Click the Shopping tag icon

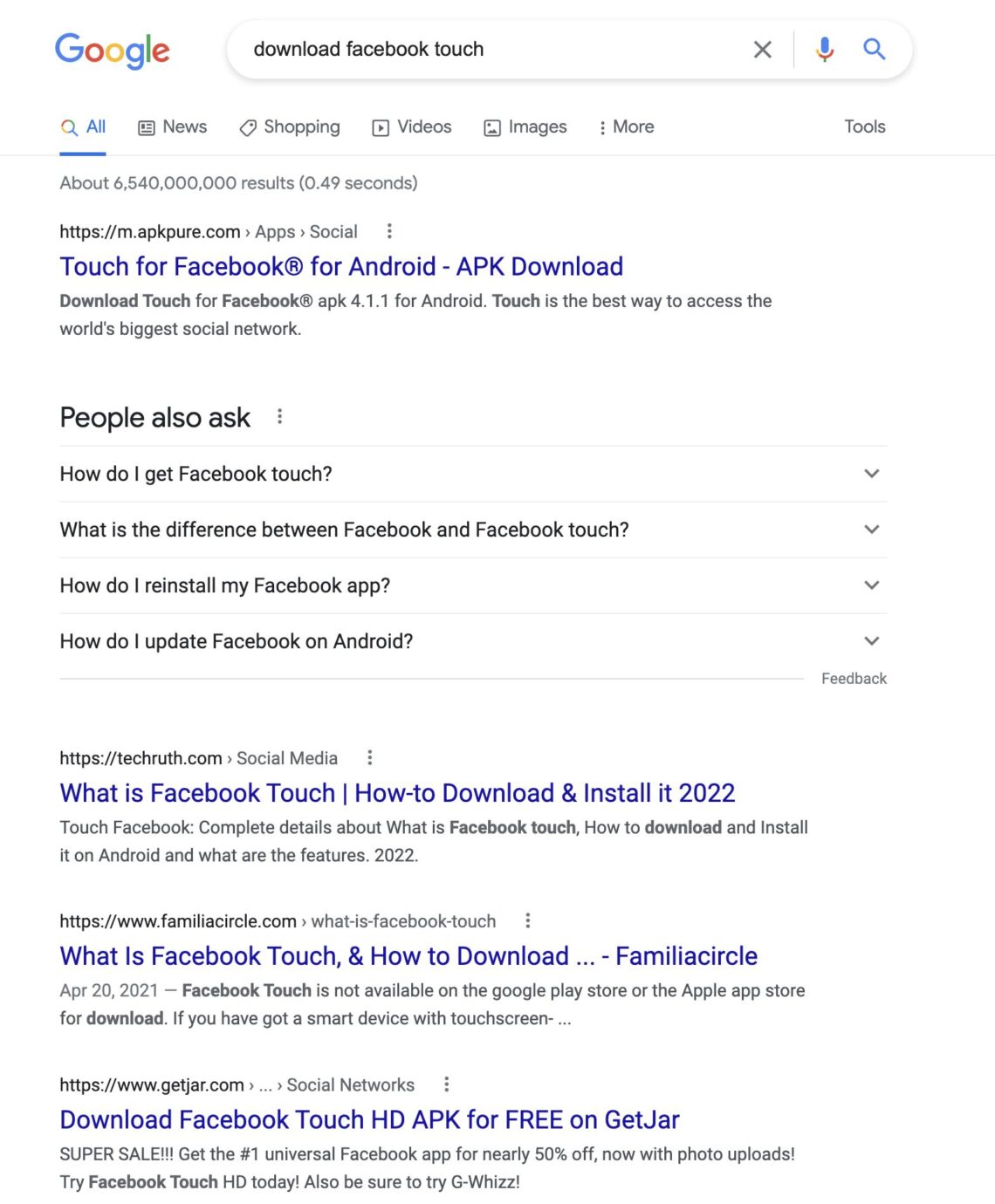[247, 127]
